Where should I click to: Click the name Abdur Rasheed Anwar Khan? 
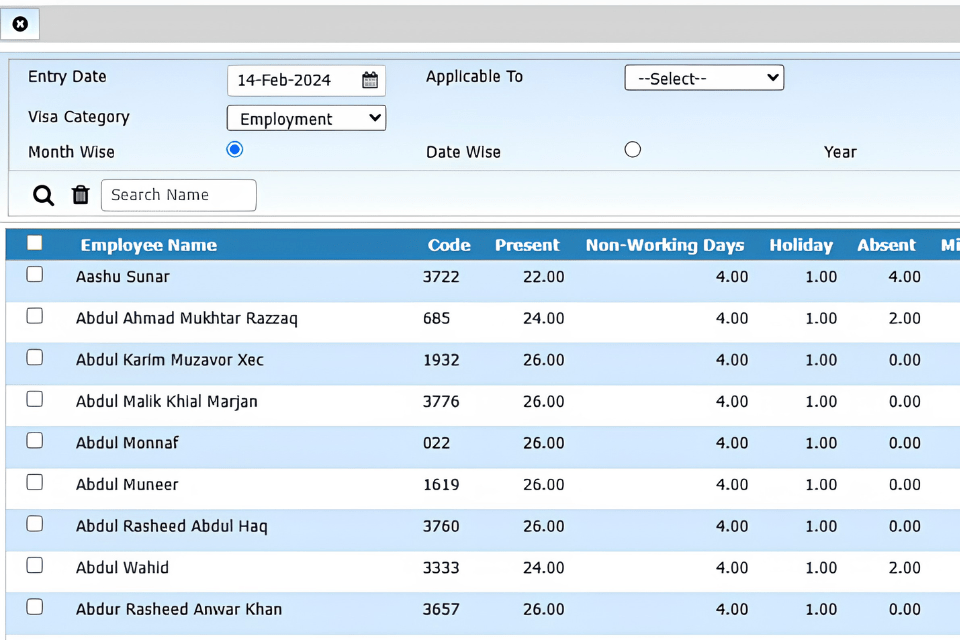tap(179, 609)
